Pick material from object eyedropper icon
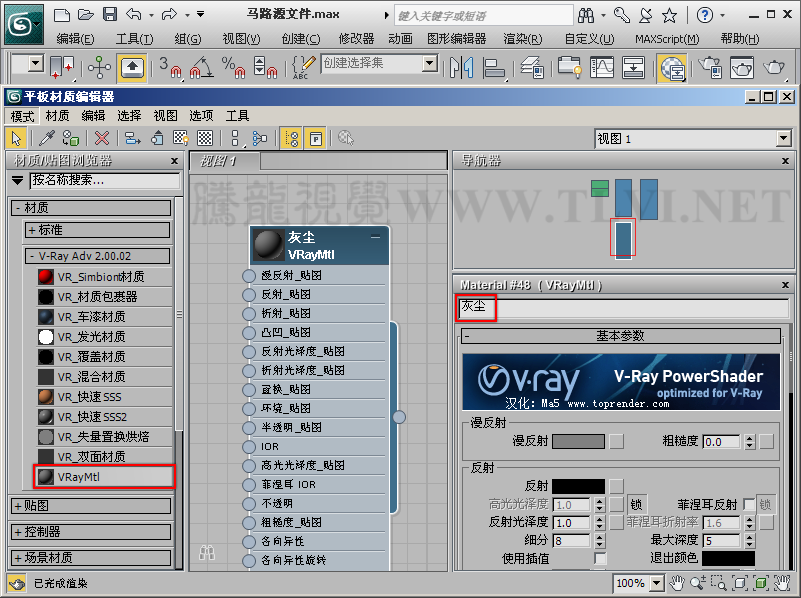 46,138
